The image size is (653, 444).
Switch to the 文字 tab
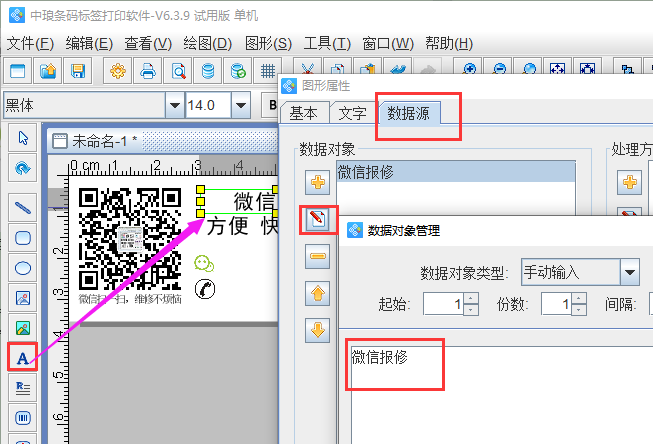[351, 114]
